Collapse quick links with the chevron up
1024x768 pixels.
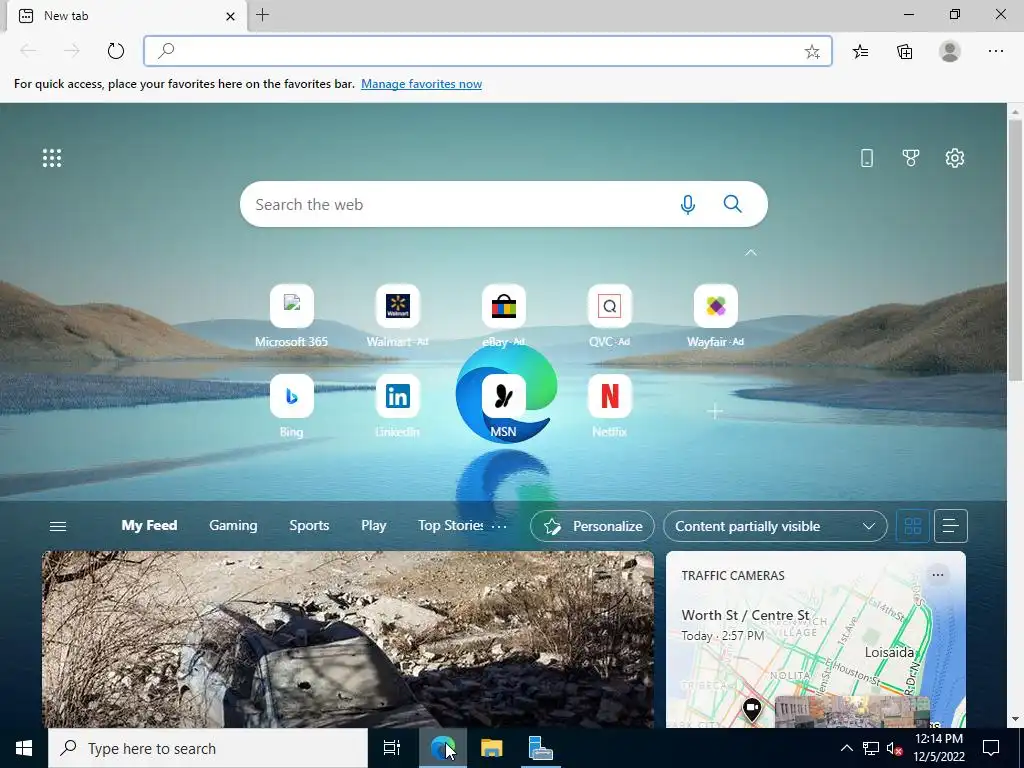coord(751,253)
